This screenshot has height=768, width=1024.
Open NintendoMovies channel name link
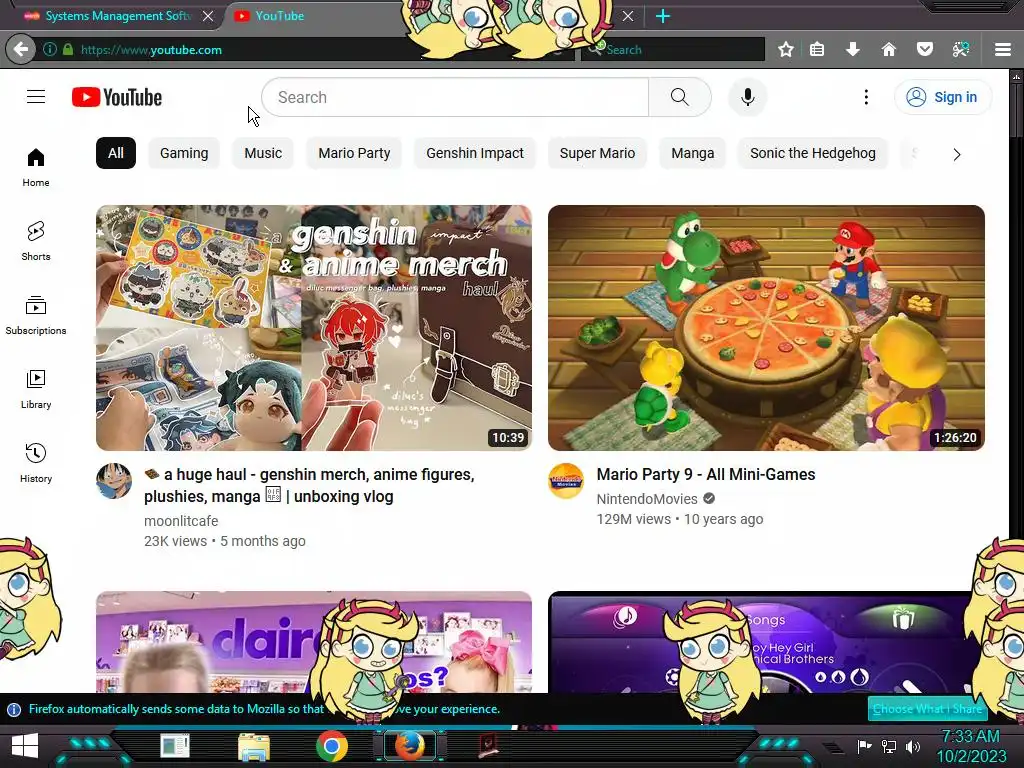647,499
